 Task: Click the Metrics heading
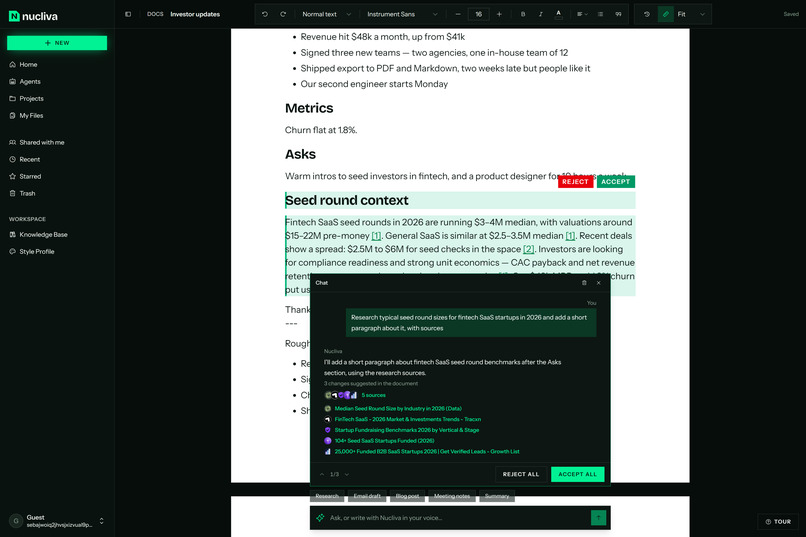click(309, 108)
